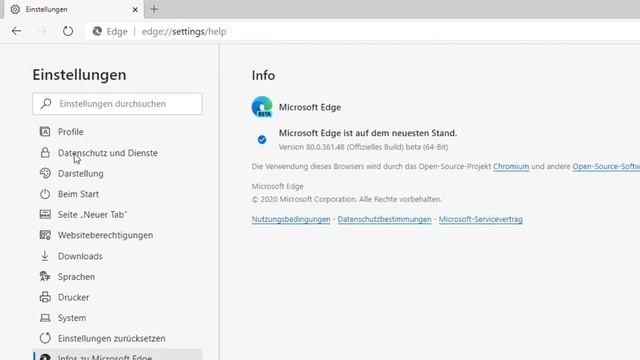Click the laptop icon for System

click(x=45, y=318)
